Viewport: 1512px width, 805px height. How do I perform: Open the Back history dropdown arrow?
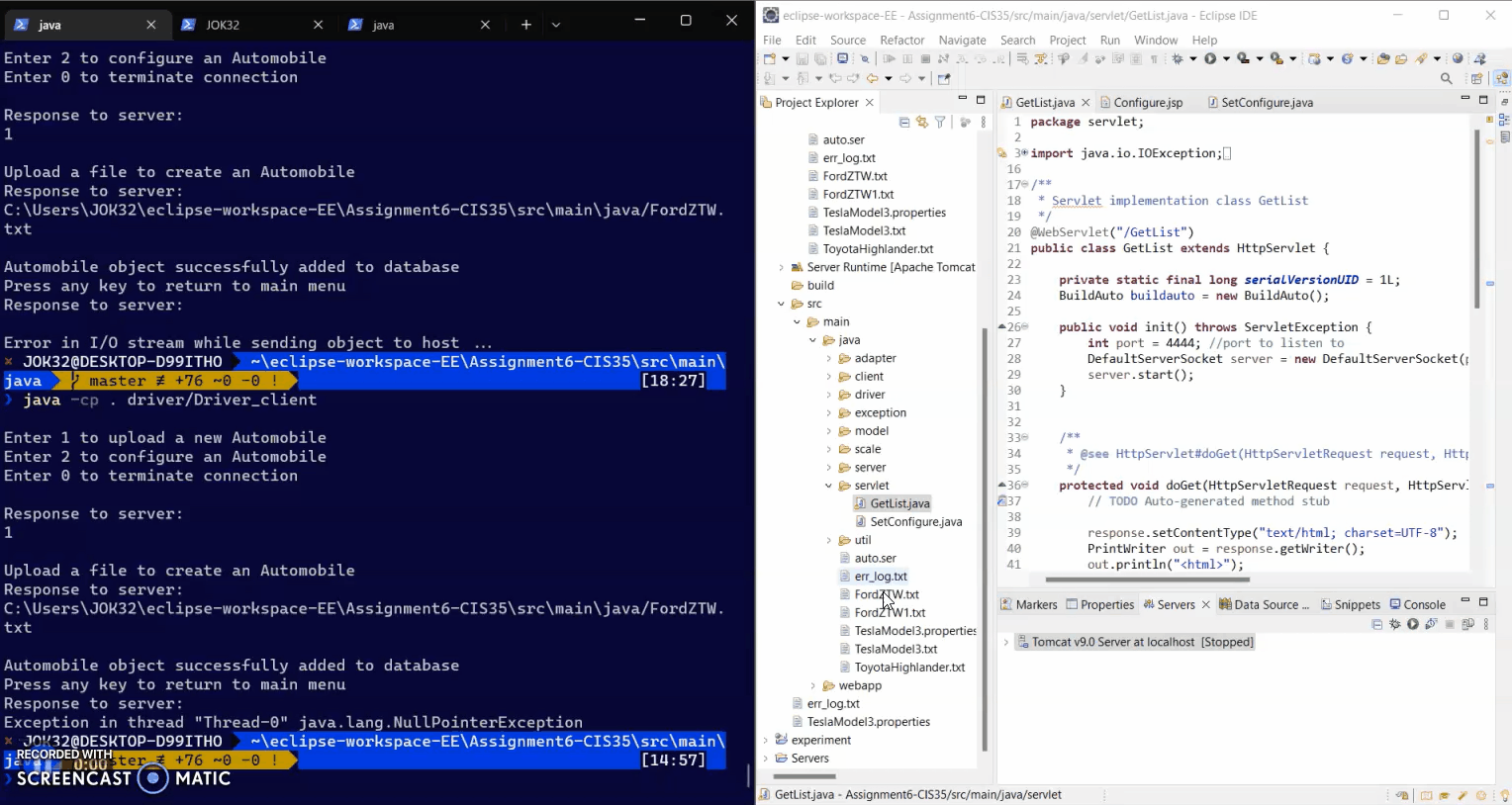coord(889,78)
